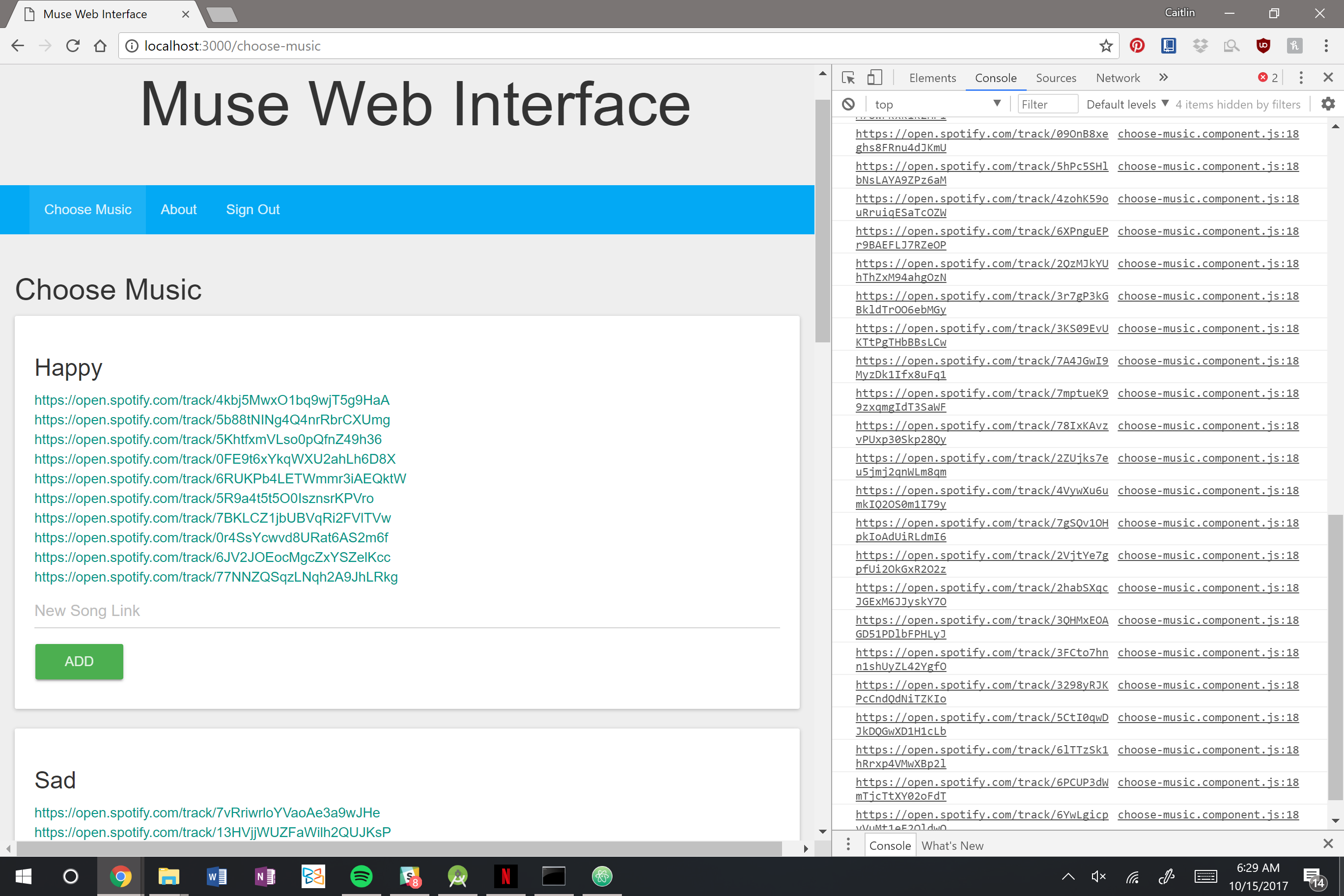This screenshot has height=896, width=1344.
Task: Open console settings gear icon
Action: (1328, 104)
